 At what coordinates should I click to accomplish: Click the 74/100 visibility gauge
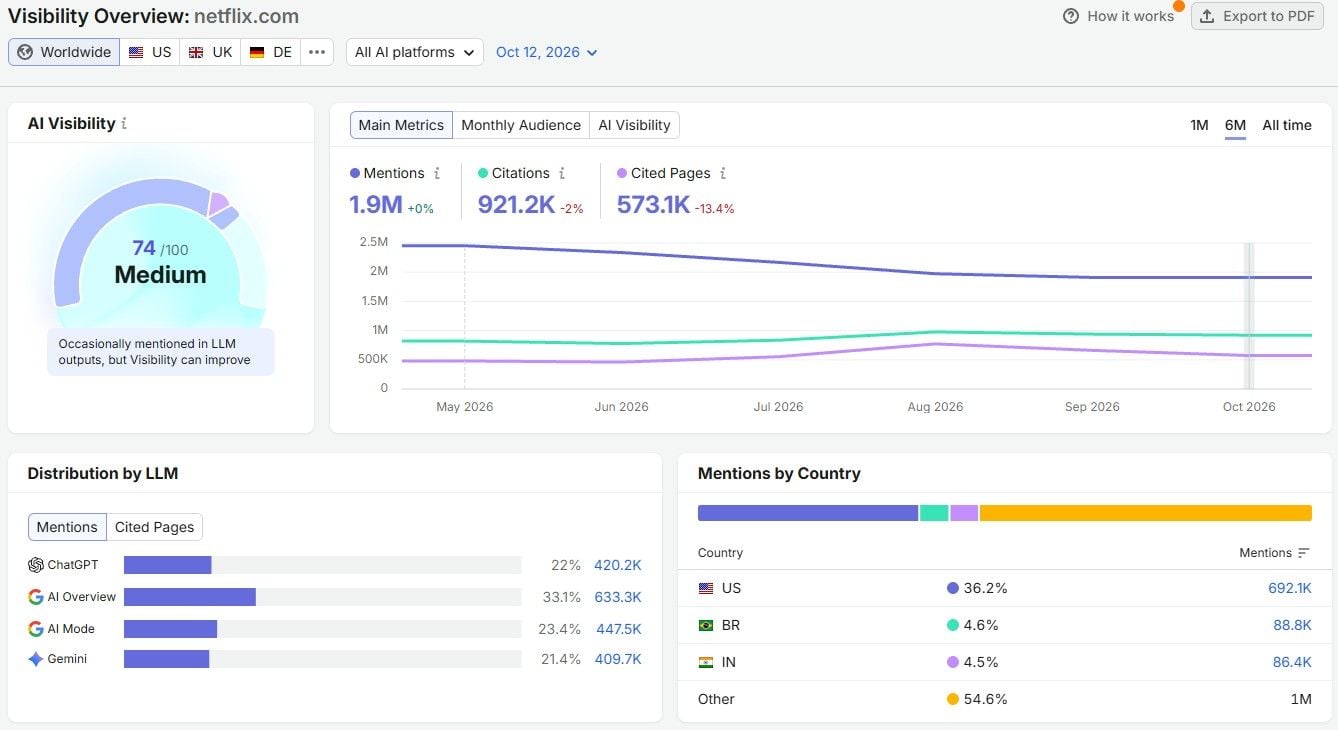(x=160, y=249)
